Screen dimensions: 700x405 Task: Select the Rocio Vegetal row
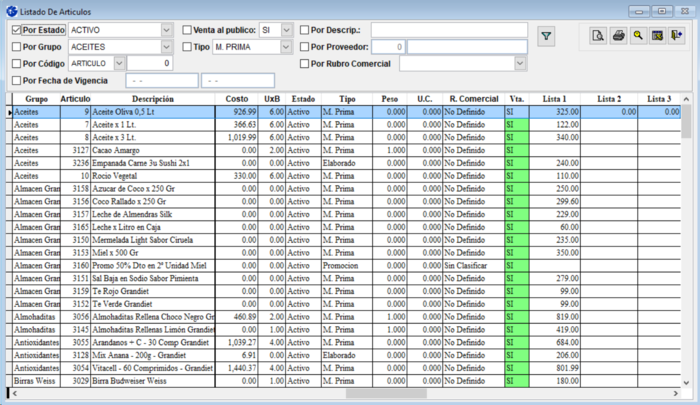344,176
